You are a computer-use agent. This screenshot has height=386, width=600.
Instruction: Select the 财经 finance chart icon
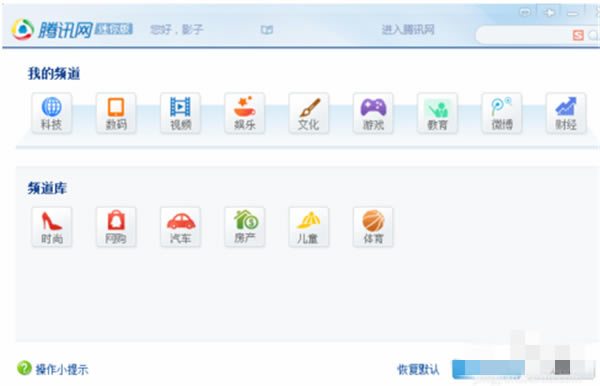pyautogui.click(x=566, y=113)
